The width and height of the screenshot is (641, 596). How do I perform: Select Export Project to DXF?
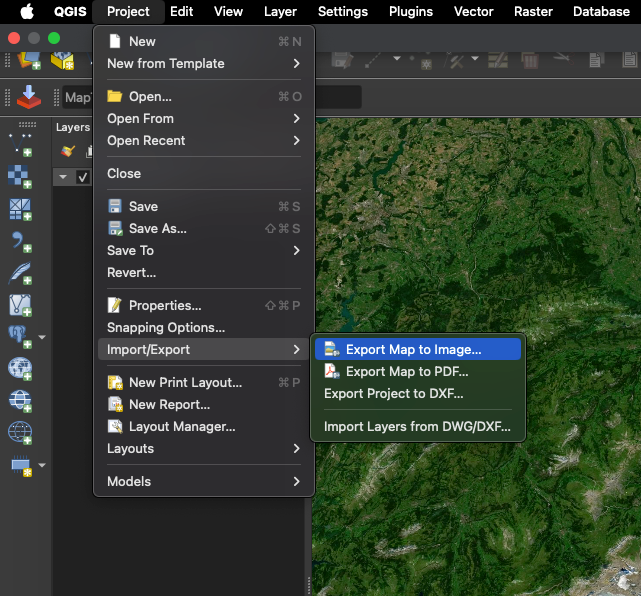tap(418, 394)
